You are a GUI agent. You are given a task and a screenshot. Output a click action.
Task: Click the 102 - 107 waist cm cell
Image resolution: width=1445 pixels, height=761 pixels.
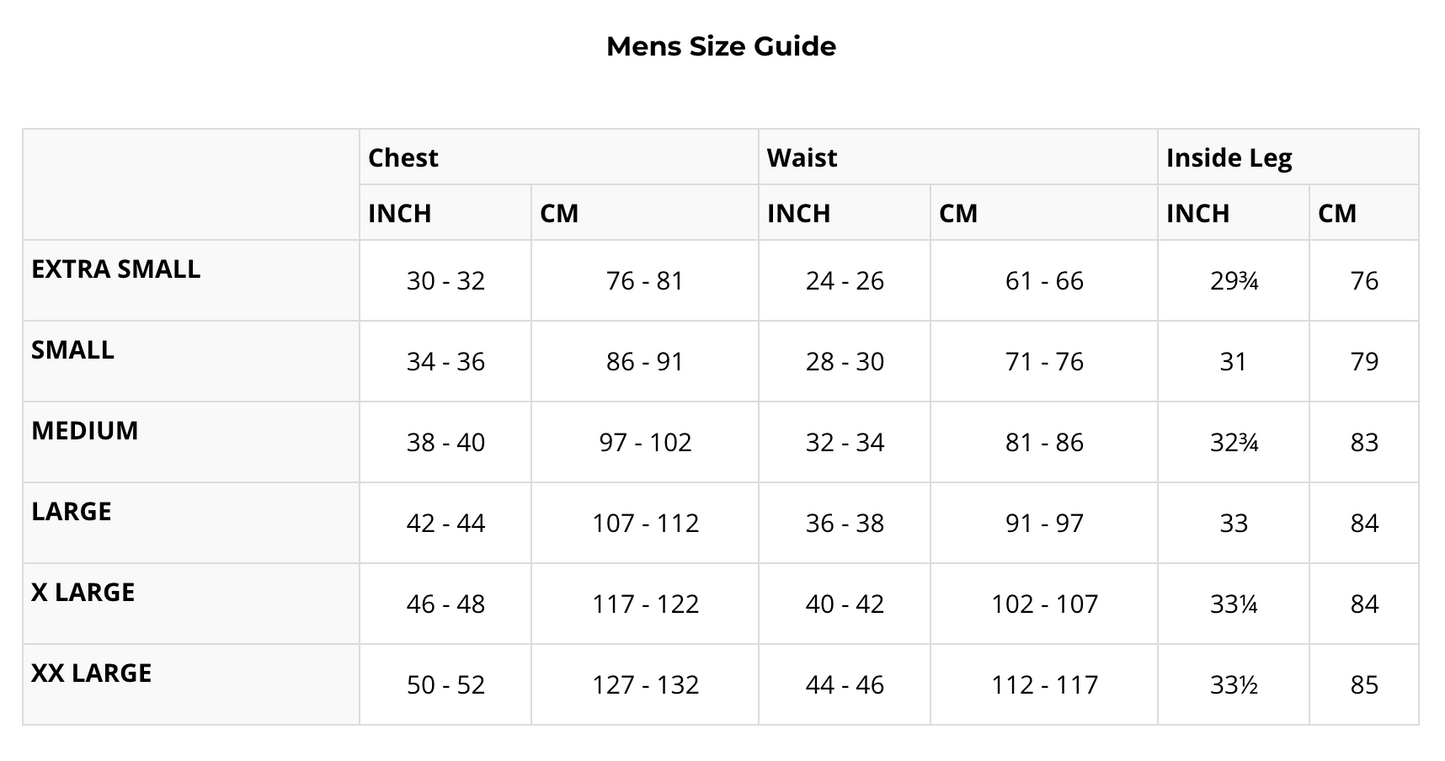coord(1044,604)
